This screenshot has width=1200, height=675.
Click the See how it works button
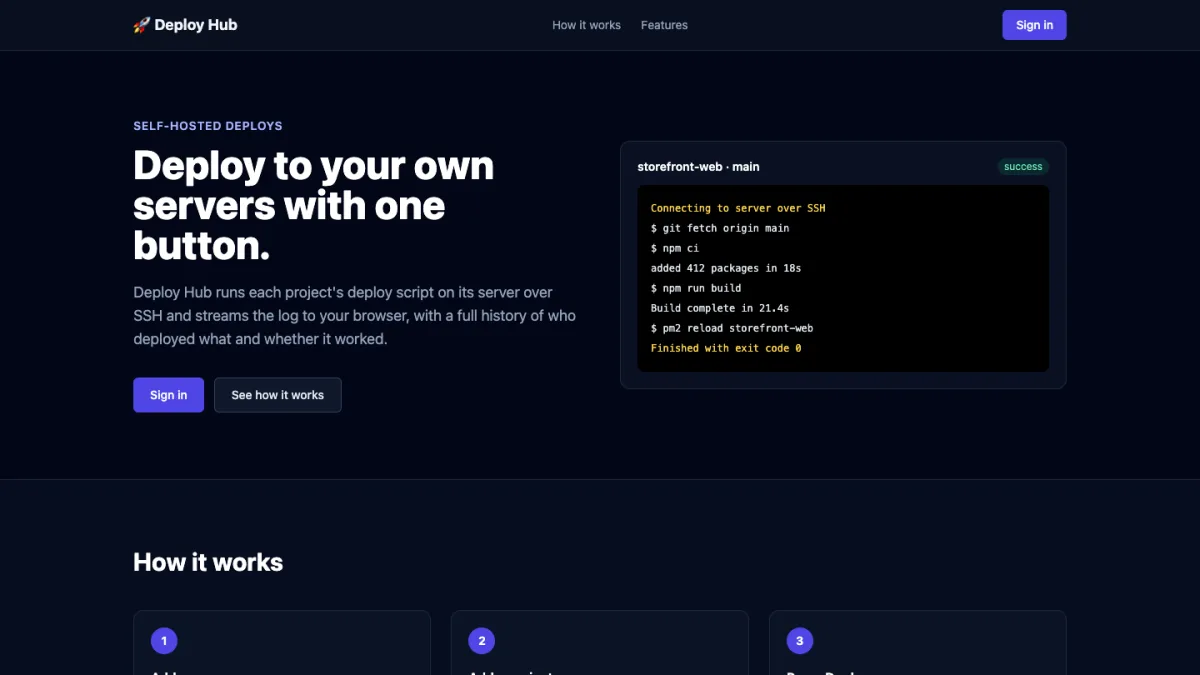pos(277,395)
